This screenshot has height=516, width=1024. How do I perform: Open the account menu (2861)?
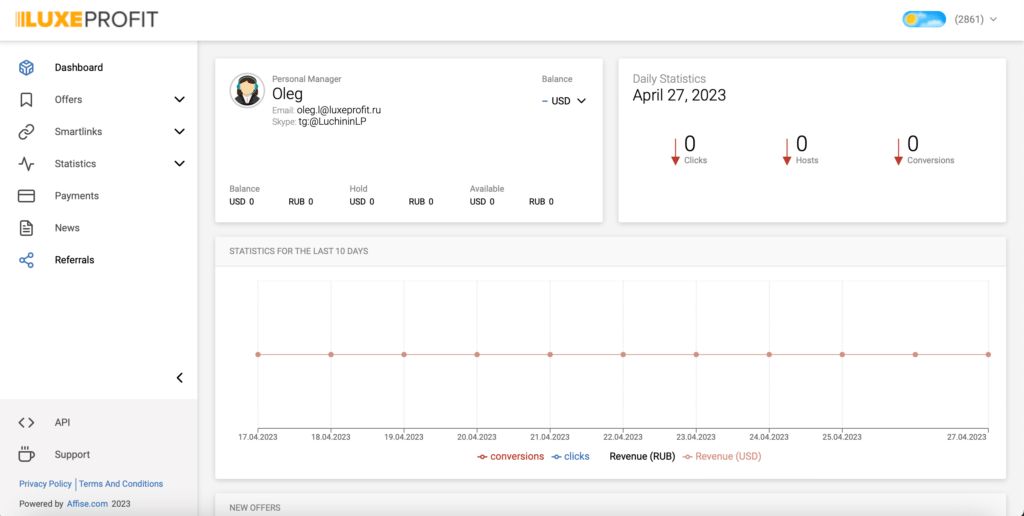pyautogui.click(x=975, y=19)
